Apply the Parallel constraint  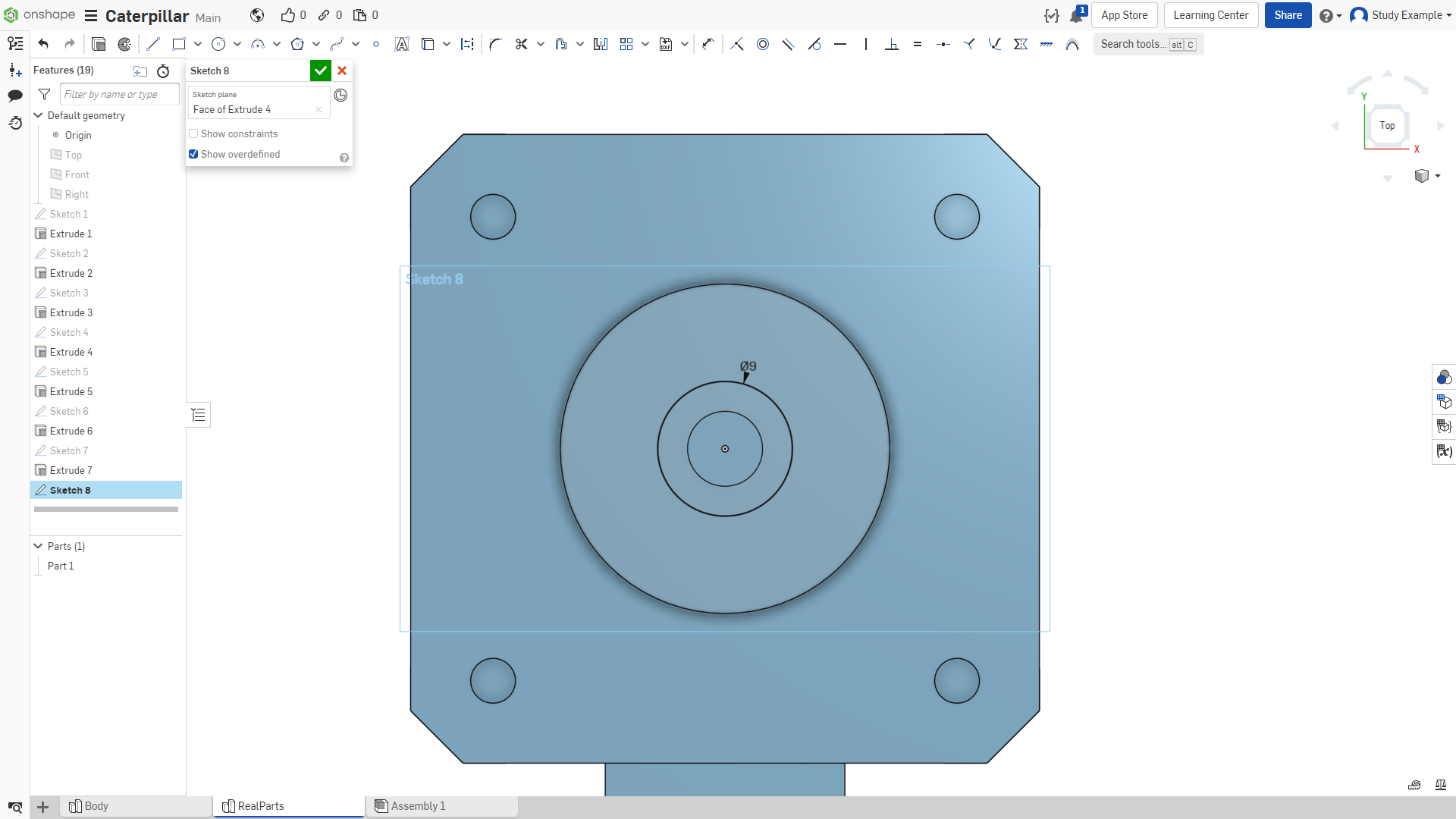(789, 44)
